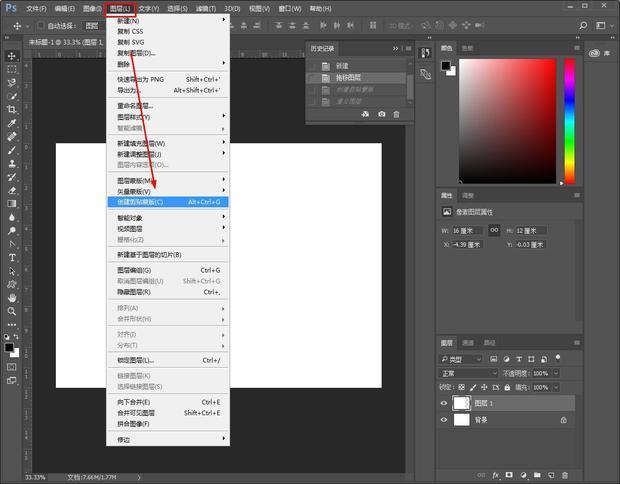Toggle visibility of the 背景 layer
This screenshot has width=620, height=484.
(x=445, y=421)
